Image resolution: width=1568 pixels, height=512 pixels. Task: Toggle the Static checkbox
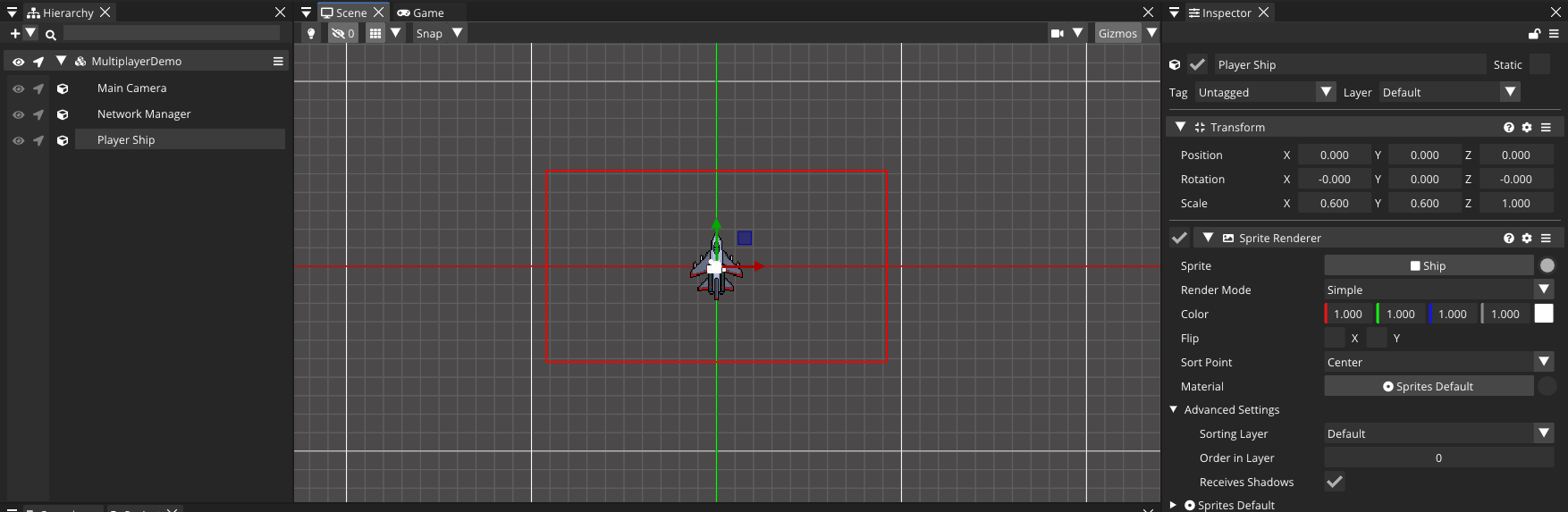[x=1539, y=64]
